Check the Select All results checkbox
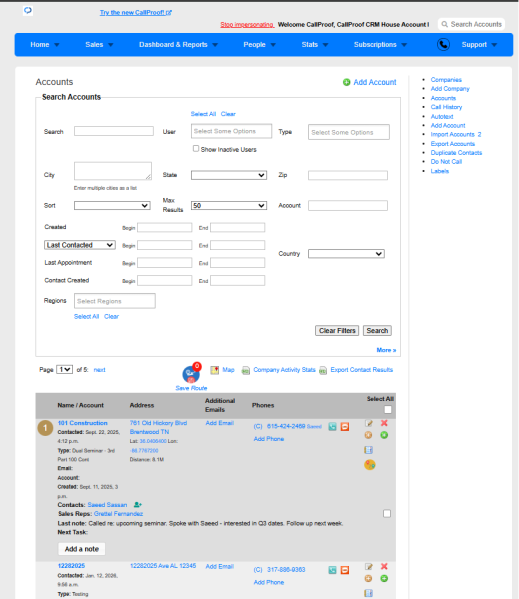 pos(388,410)
